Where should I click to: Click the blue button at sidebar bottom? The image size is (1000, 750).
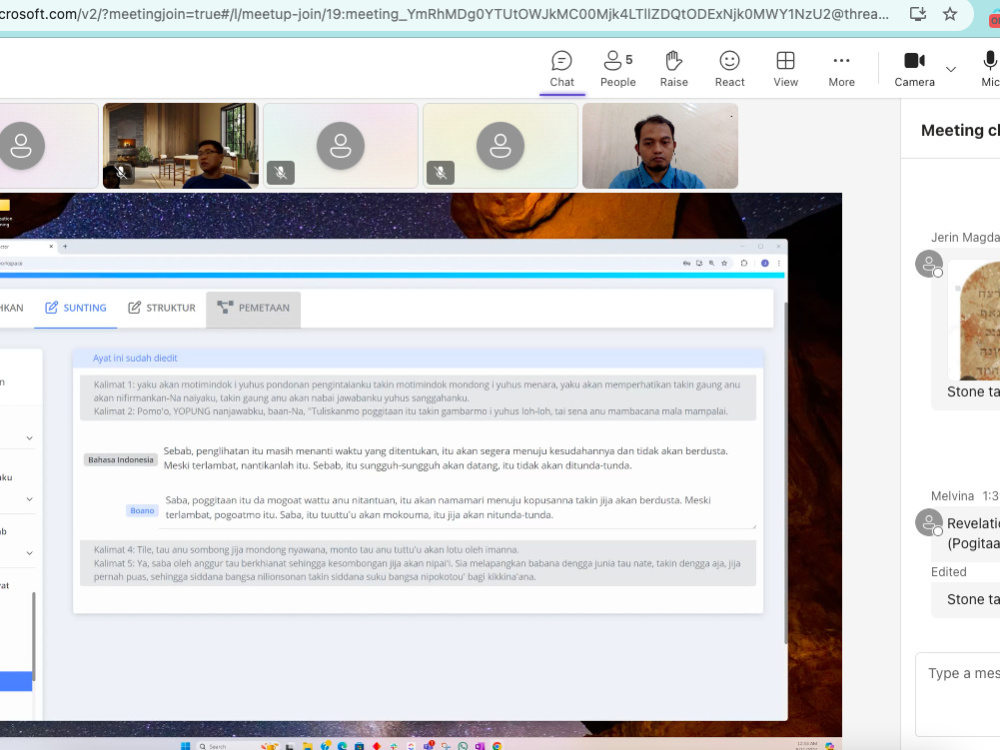(x=16, y=681)
